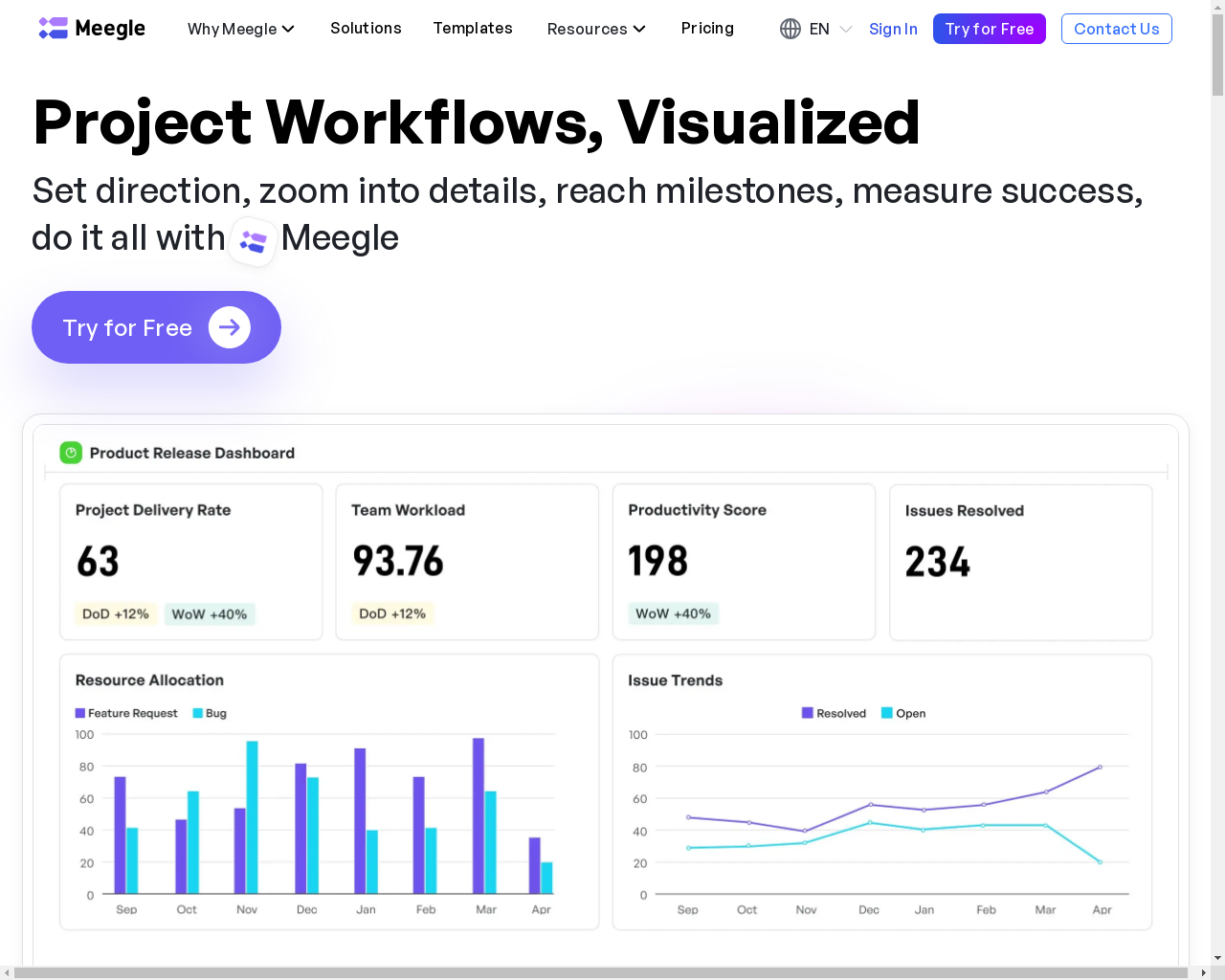Click the large hero Try for Free button
This screenshot has height=980, width=1225.
[156, 327]
